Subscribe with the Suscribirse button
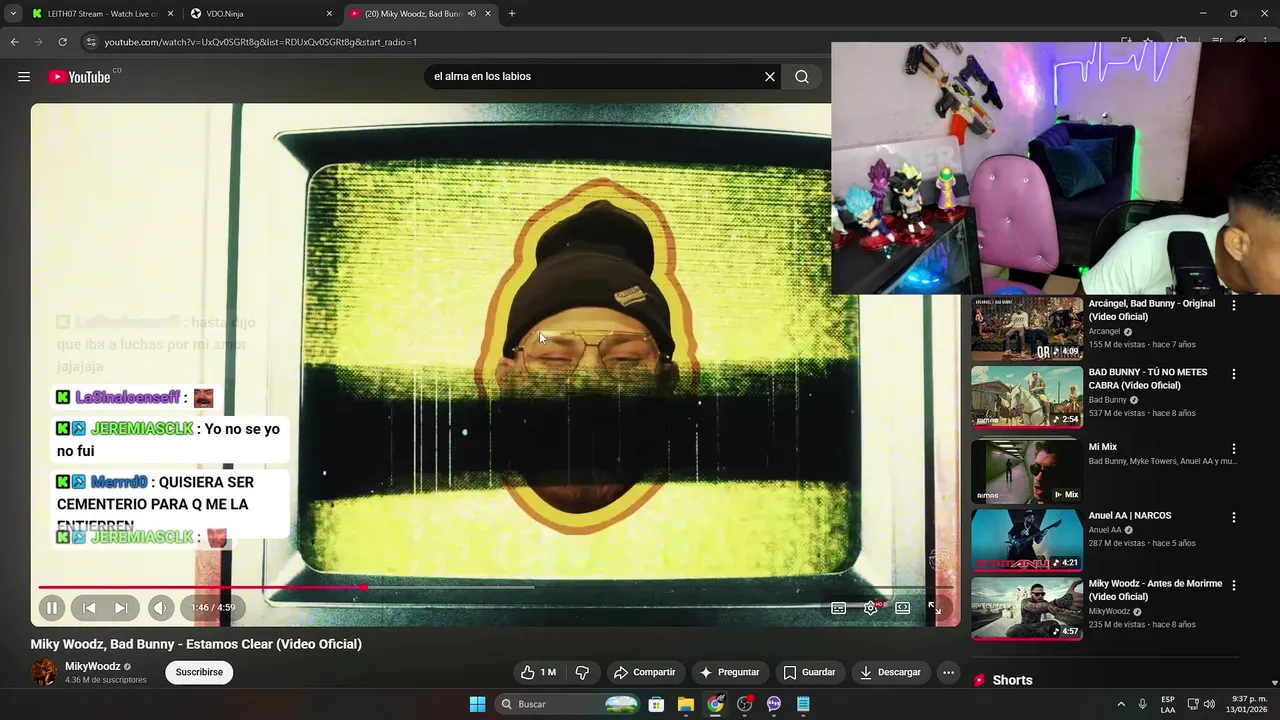This screenshot has height=720, width=1280. (x=199, y=672)
